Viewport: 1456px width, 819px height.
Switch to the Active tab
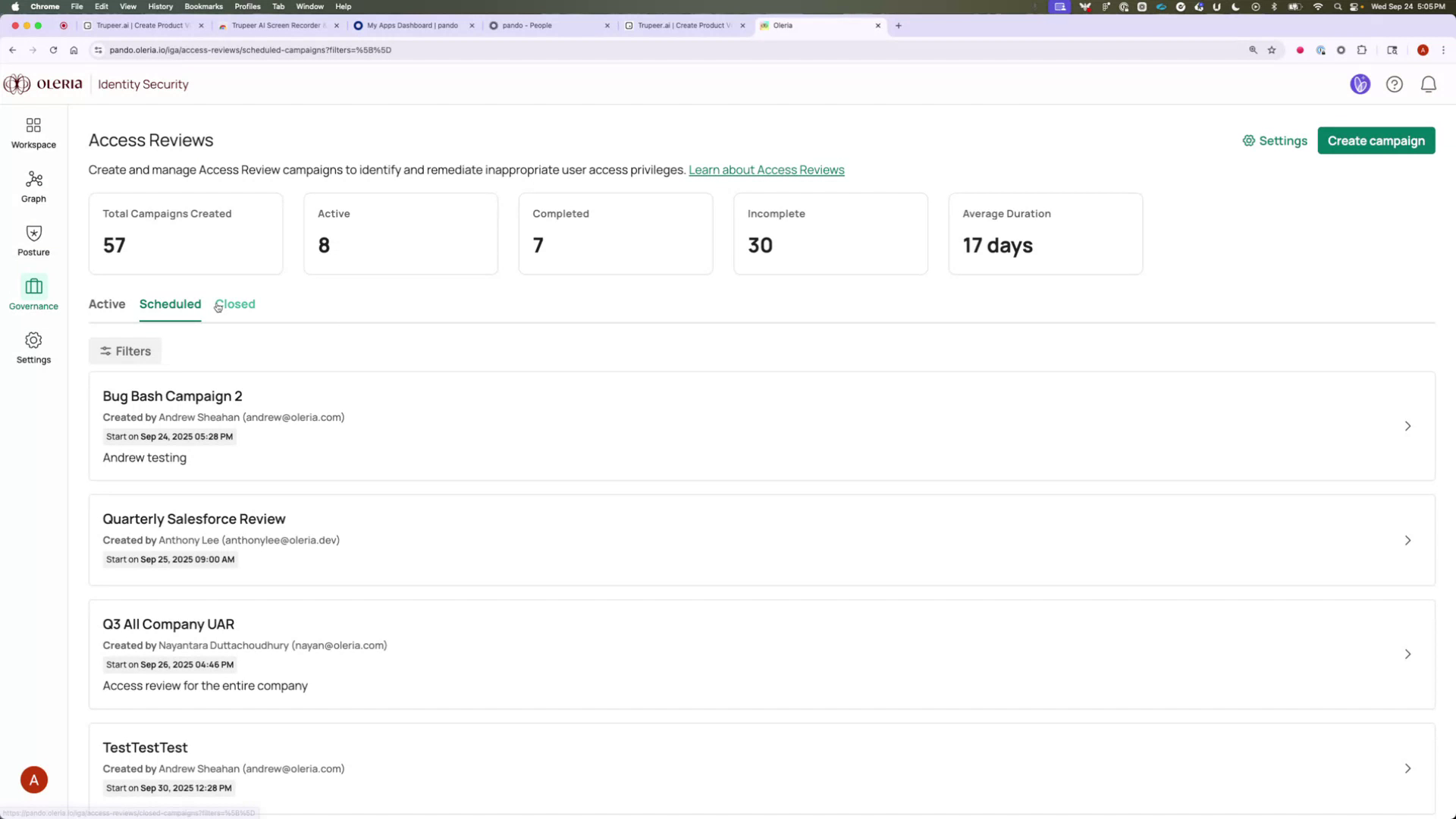pyautogui.click(x=106, y=304)
